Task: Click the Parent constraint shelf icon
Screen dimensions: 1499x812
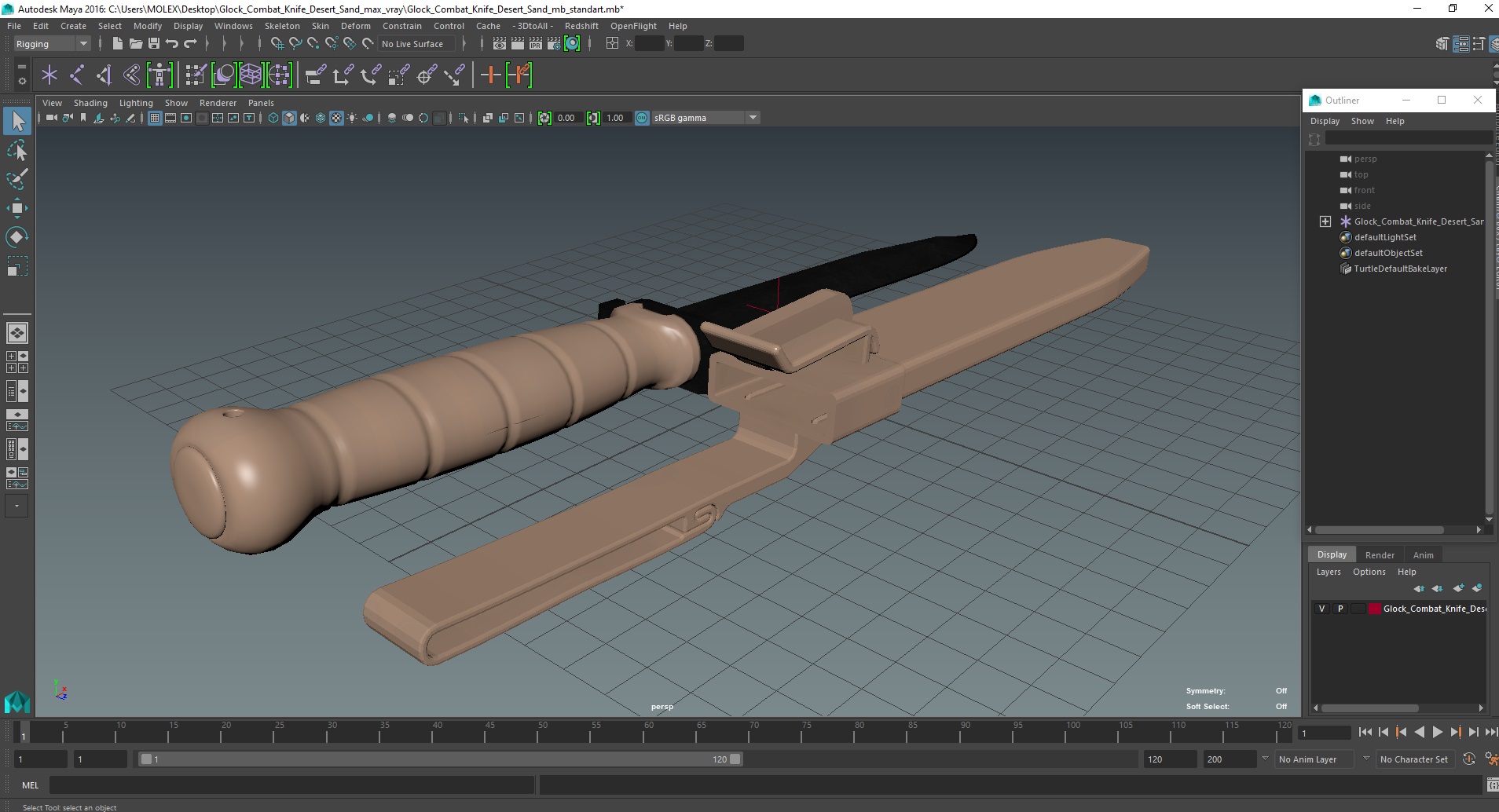Action: tap(316, 75)
